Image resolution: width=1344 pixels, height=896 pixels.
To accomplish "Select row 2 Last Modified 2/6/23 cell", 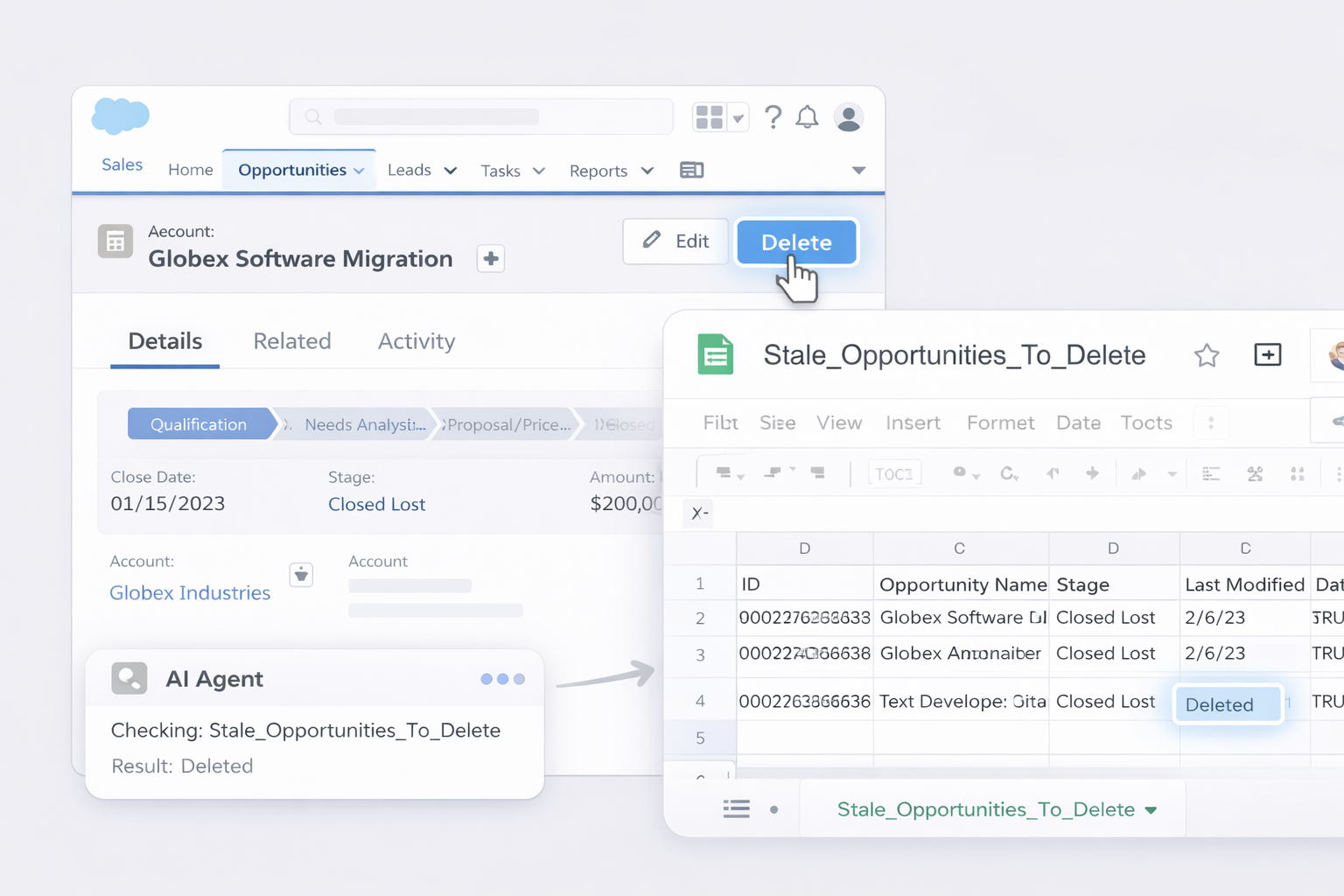I will pos(1244,618).
